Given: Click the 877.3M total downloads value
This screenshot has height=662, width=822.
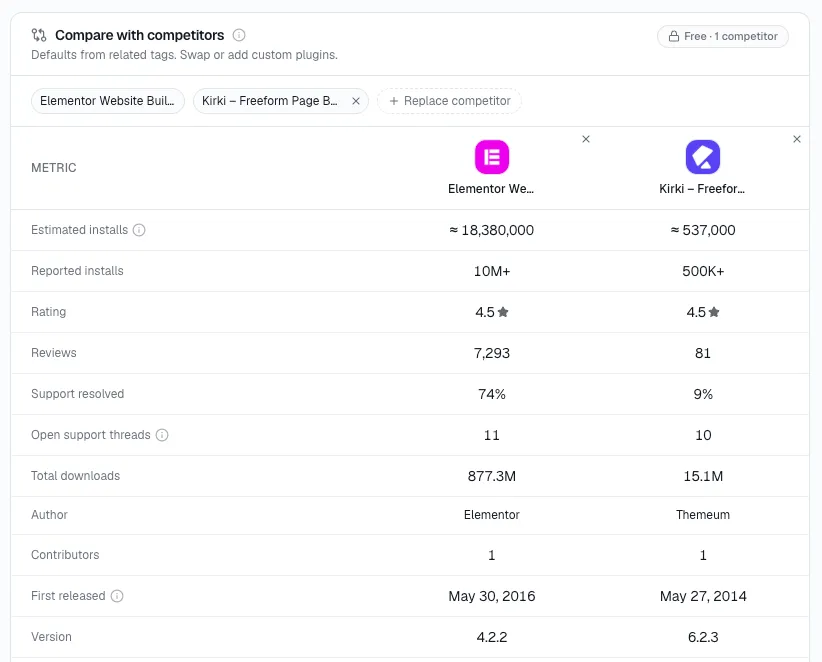Looking at the screenshot, I should click(x=492, y=476).
